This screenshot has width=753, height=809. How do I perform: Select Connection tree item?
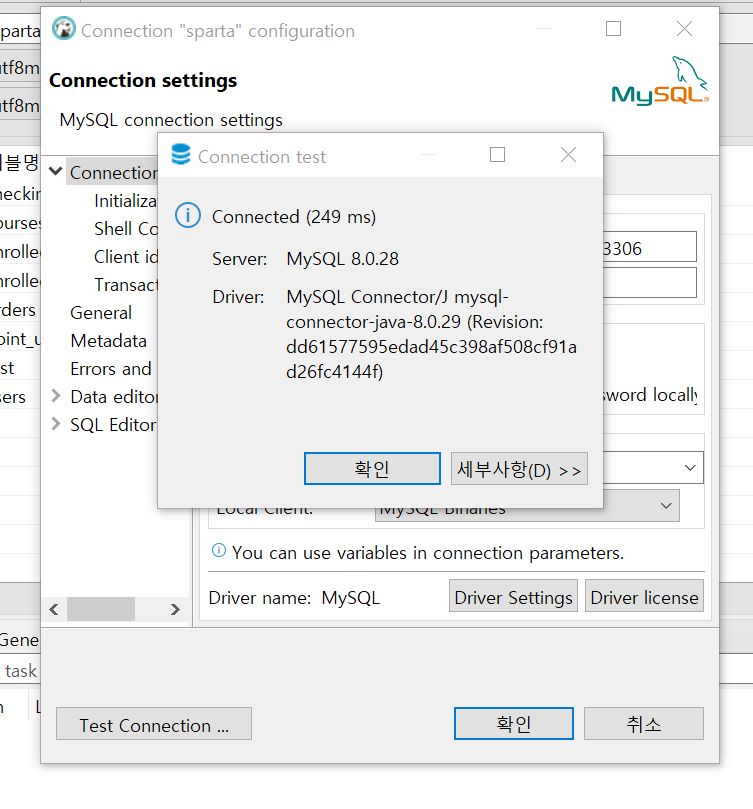(113, 172)
